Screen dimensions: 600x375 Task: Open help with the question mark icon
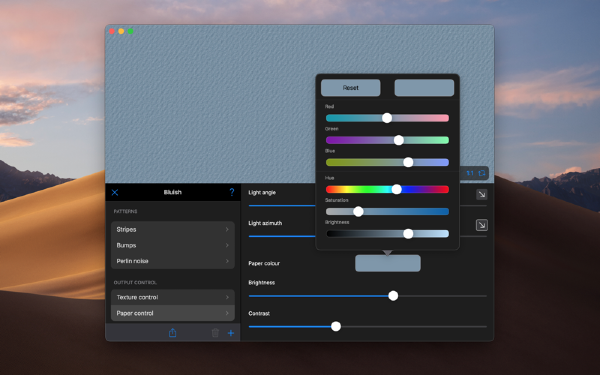tap(232, 192)
